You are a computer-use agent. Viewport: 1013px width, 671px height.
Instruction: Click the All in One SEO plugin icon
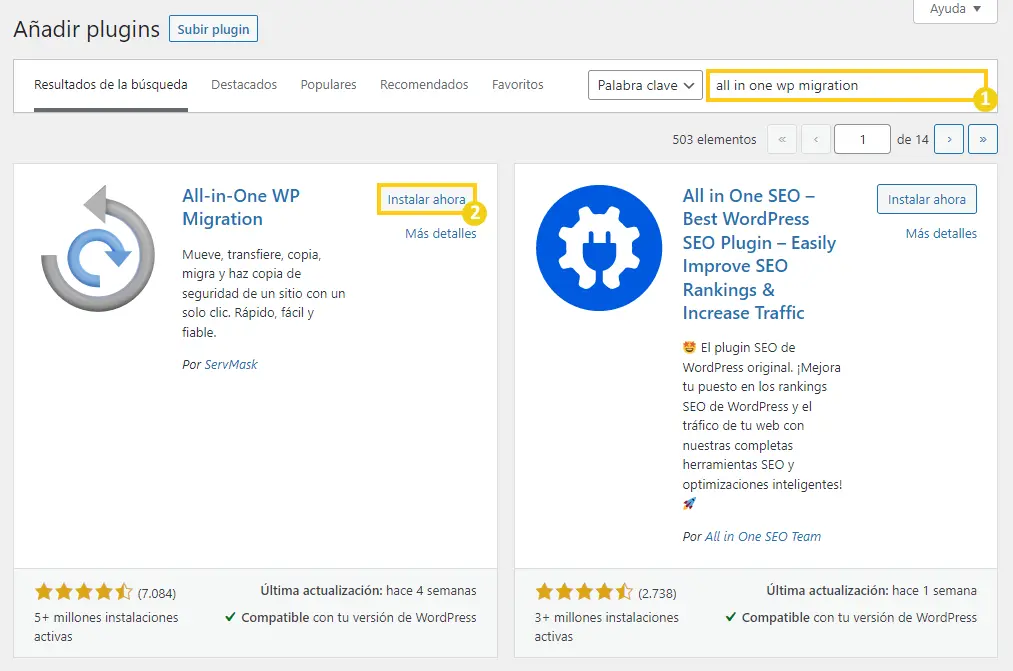[599, 248]
